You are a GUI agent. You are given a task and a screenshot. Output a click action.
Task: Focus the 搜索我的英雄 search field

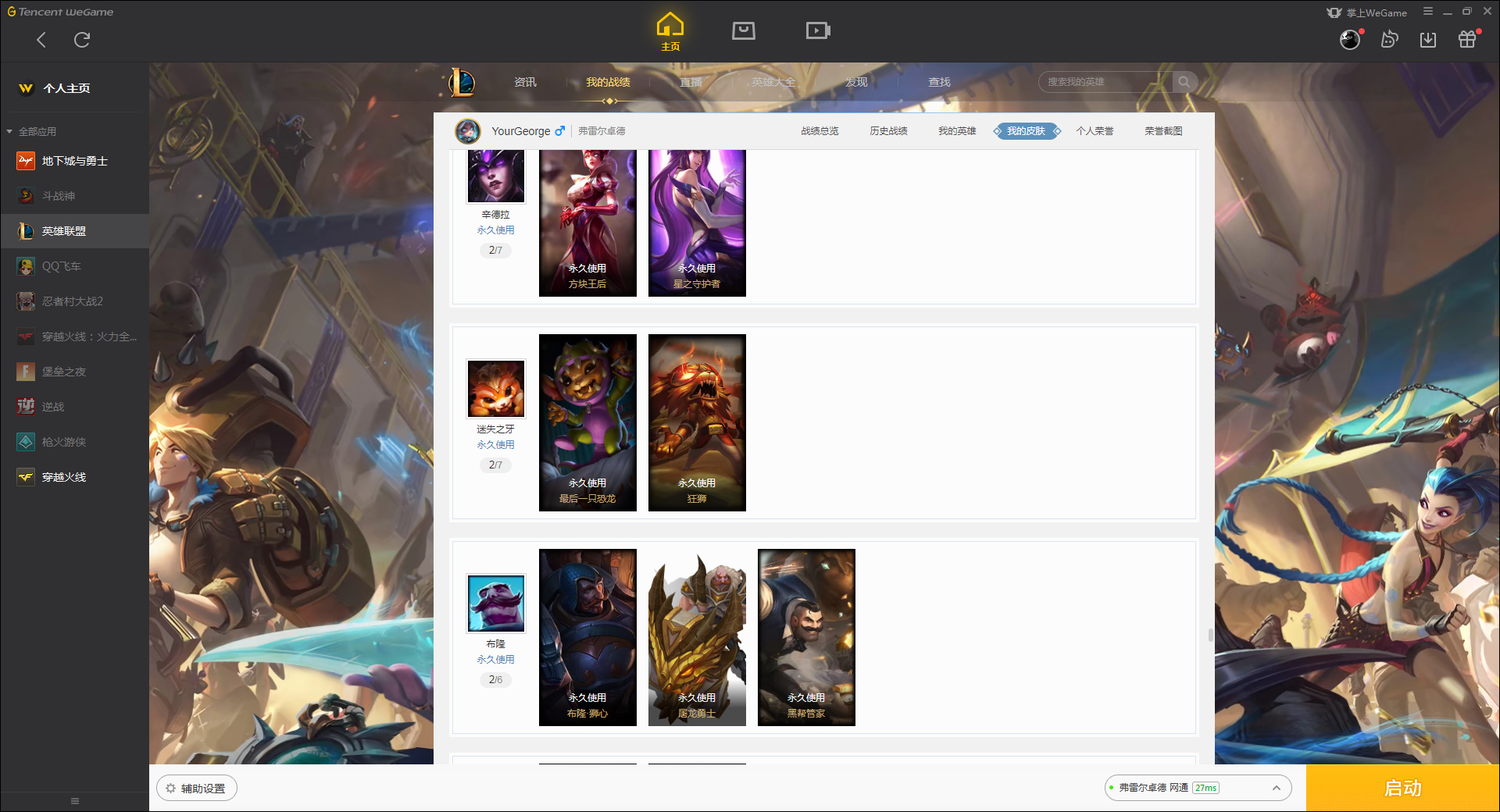[1105, 82]
